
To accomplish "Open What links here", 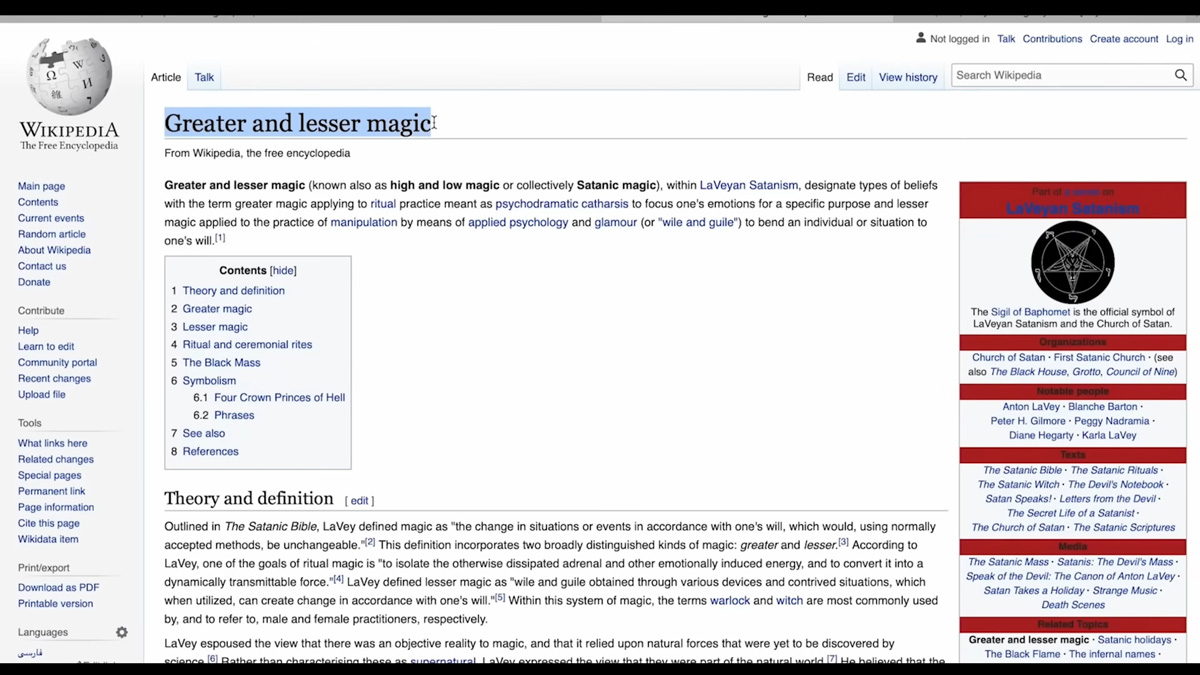I will coord(52,443).
